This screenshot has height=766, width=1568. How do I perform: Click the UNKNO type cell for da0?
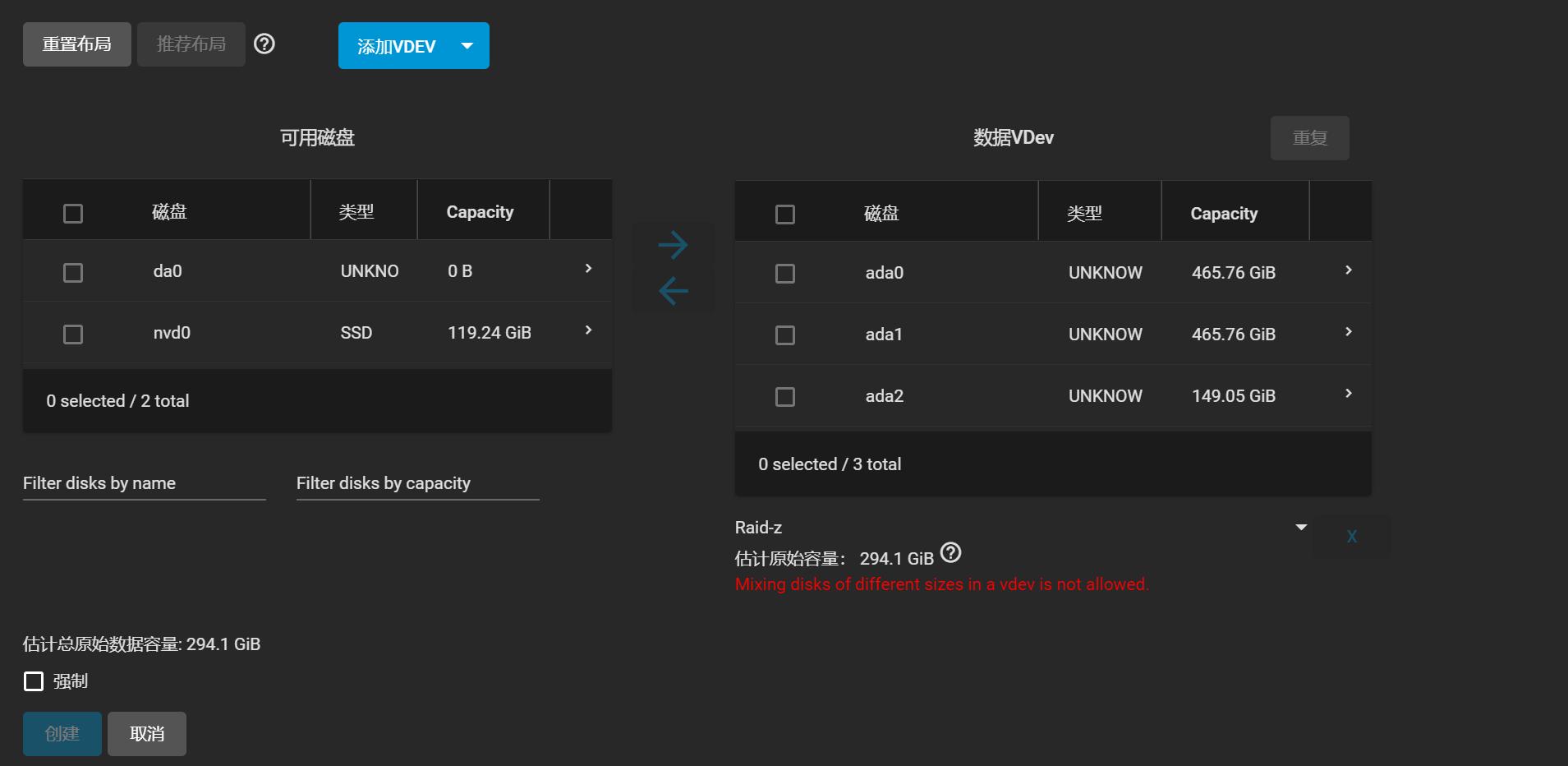(370, 271)
